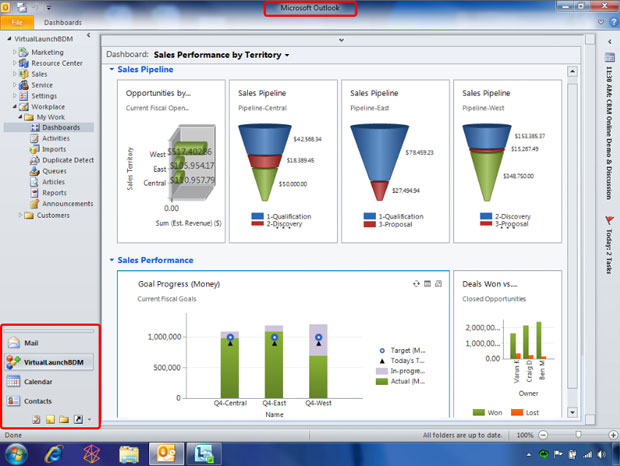Image resolution: width=620 pixels, height=466 pixels.
Task: Launch Internet Explorer from taskbar
Action: [x=54, y=454]
